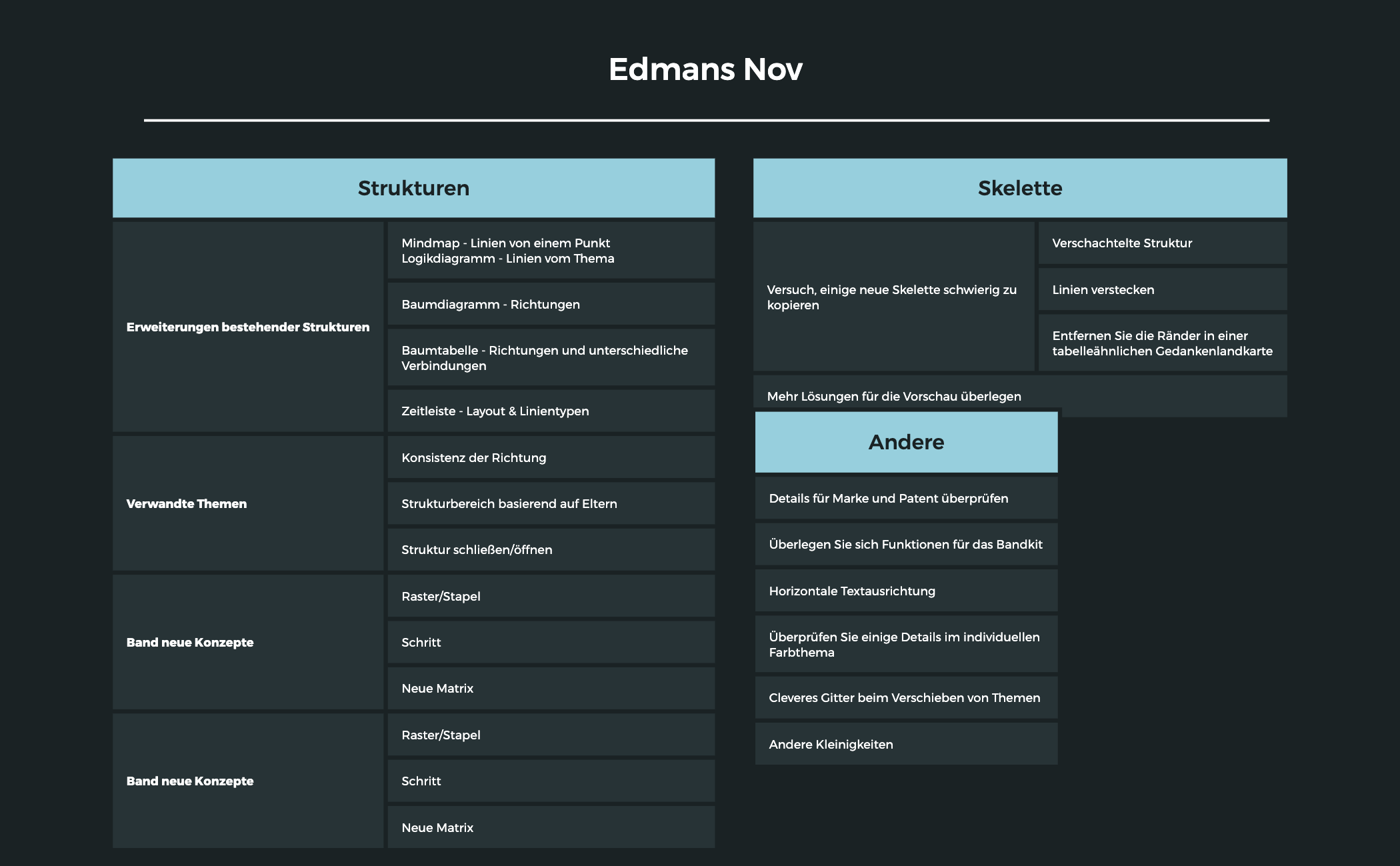Select Zeitleiste - Layout & Linientypen cell
Screen dimensions: 1400x866
(x=551, y=411)
